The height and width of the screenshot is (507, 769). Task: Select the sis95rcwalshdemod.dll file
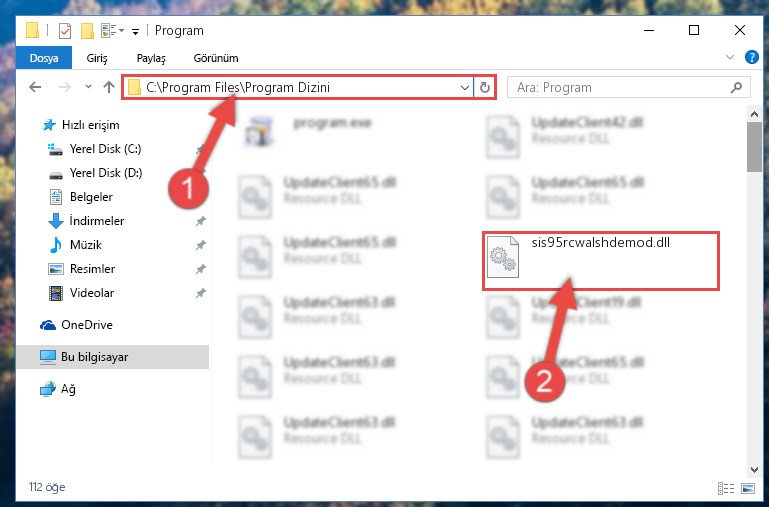[x=600, y=261]
